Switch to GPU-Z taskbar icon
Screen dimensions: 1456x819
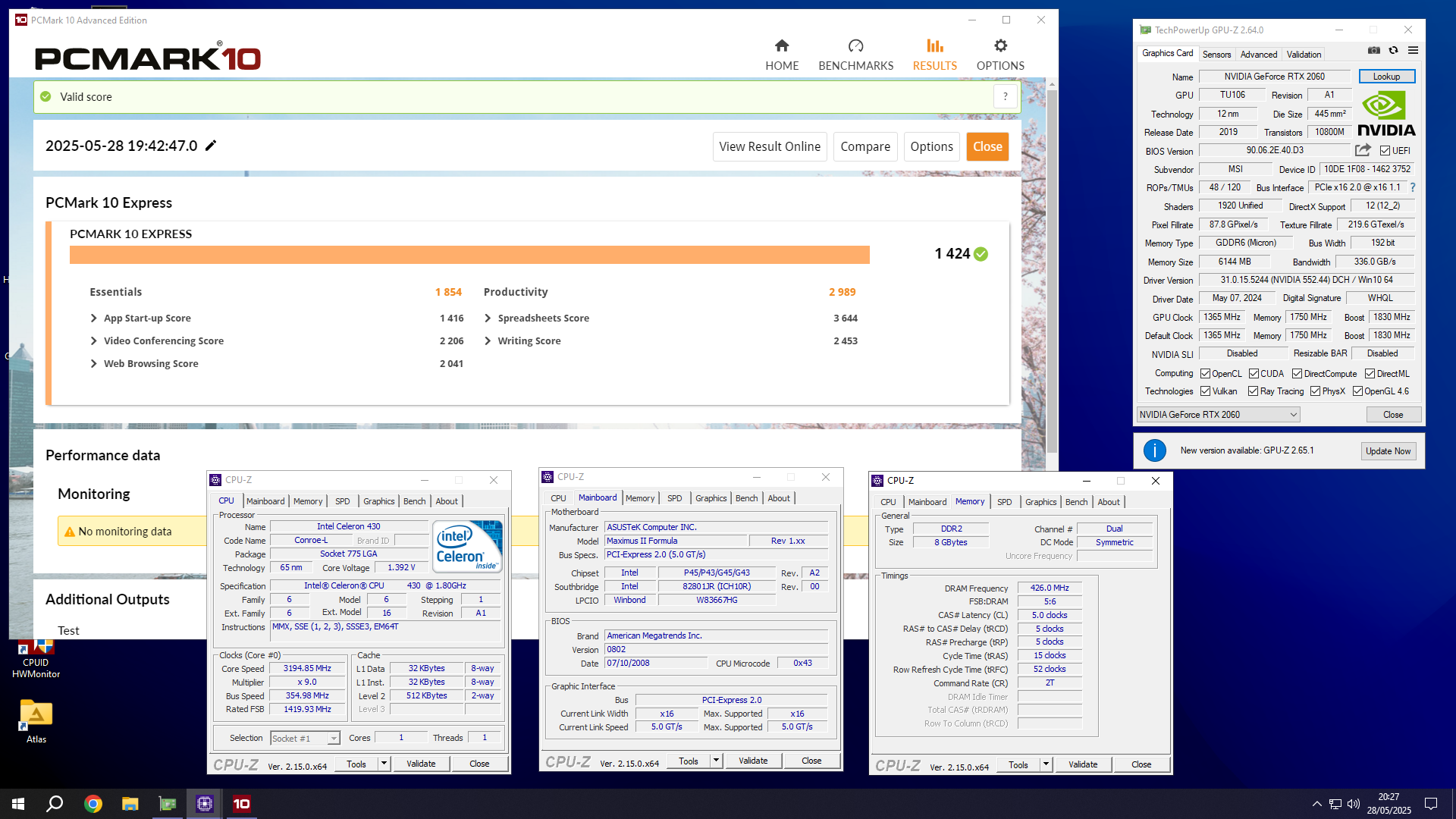pos(167,804)
